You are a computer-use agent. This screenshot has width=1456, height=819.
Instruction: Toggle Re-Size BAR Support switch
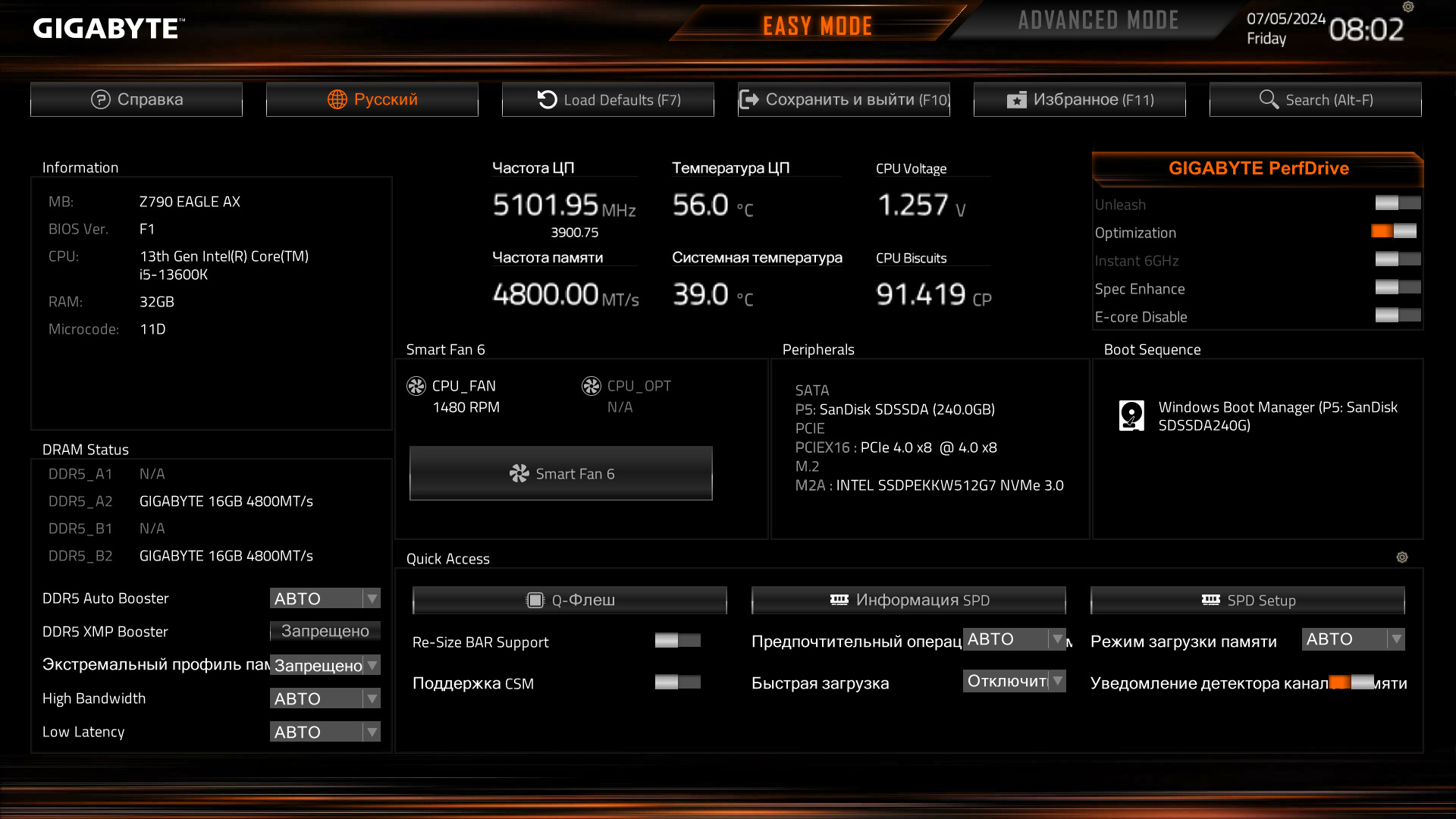click(x=677, y=641)
